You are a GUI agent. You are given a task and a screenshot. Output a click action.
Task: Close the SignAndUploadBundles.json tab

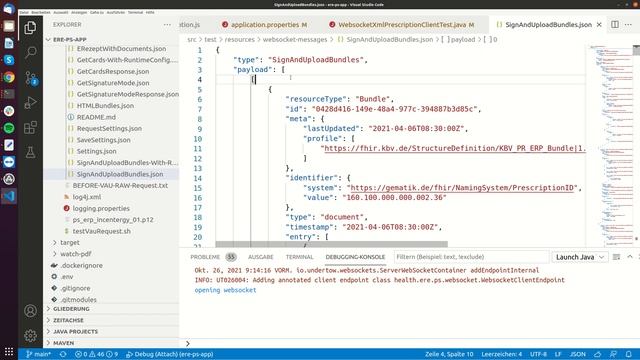pos(599,24)
